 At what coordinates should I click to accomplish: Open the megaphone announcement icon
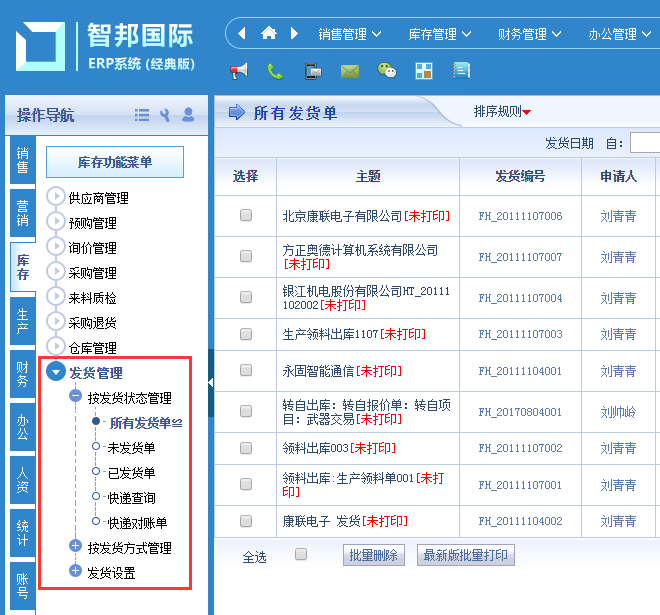239,71
